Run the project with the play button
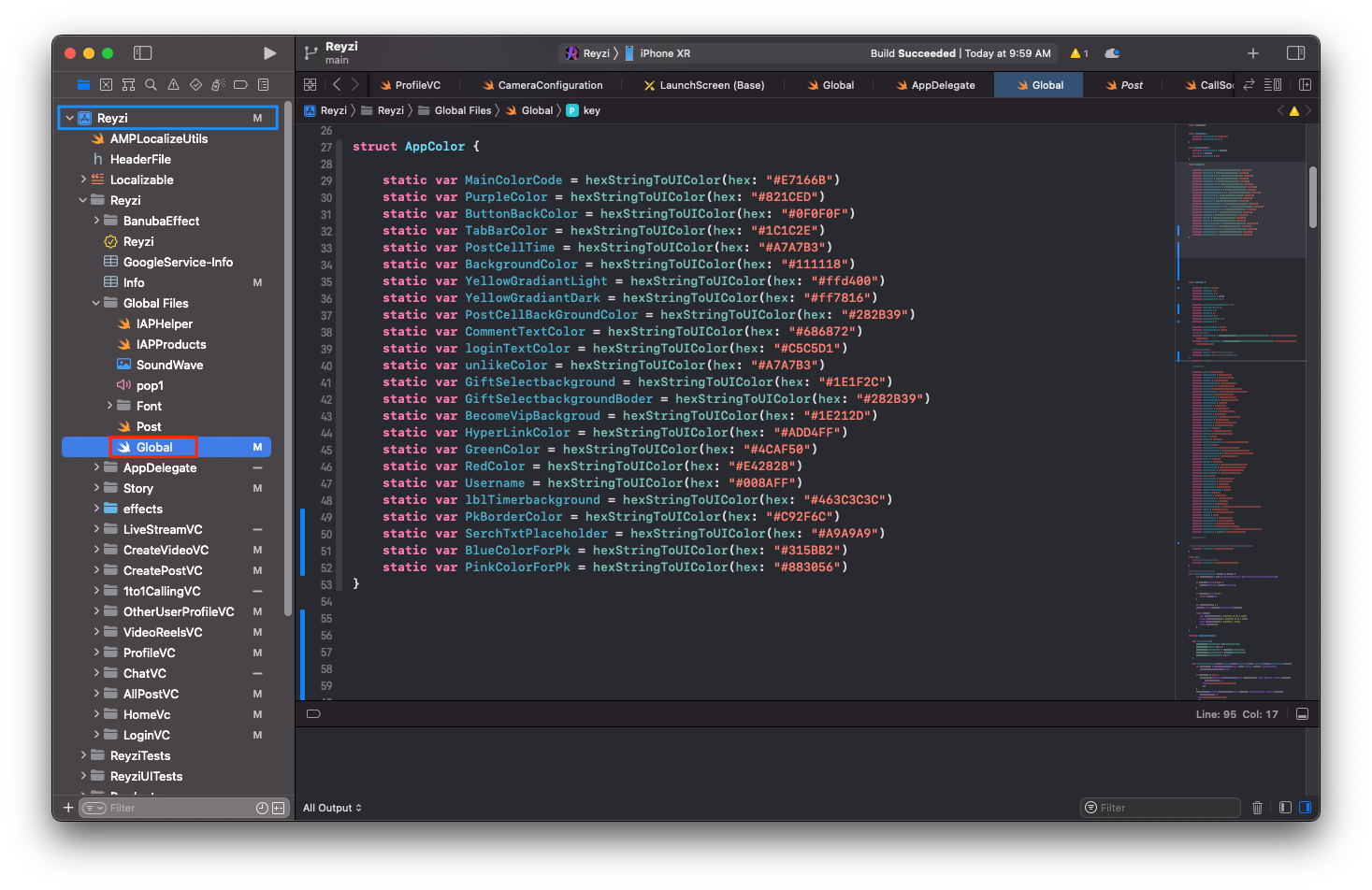1372x890 pixels. (269, 53)
